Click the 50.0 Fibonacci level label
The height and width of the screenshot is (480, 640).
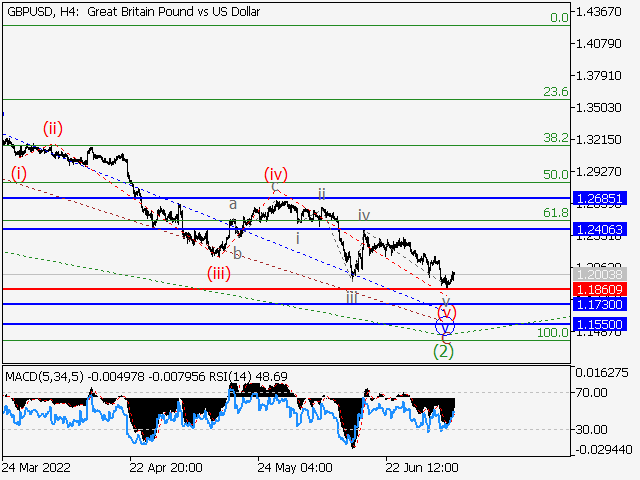tap(556, 175)
